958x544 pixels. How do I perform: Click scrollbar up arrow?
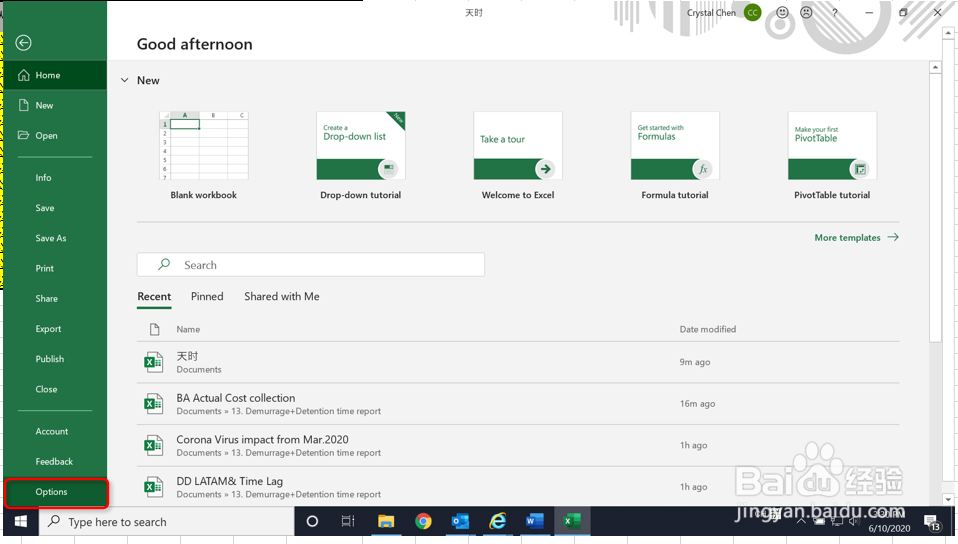tap(935, 67)
